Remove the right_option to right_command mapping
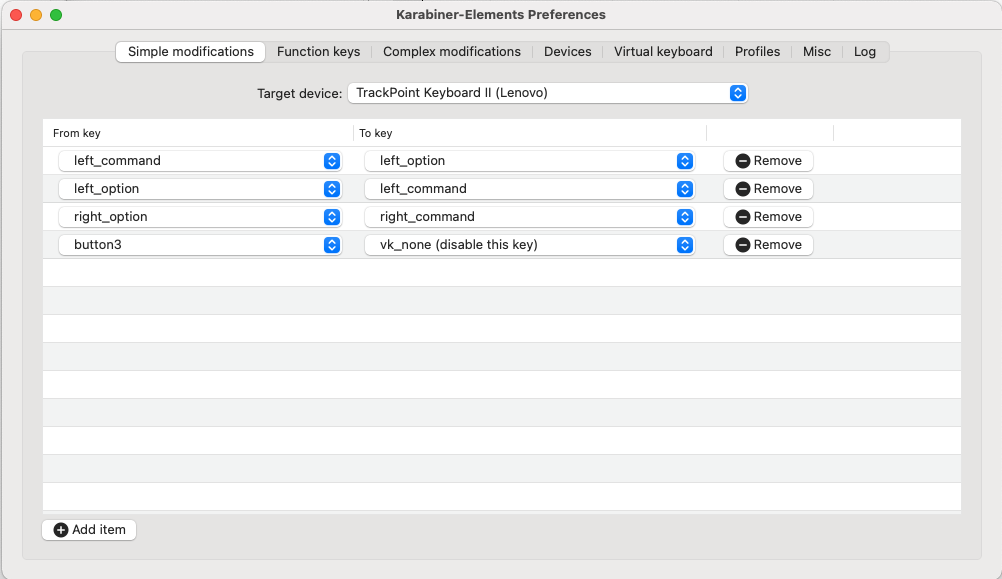This screenshot has height=579, width=1002. tap(768, 217)
